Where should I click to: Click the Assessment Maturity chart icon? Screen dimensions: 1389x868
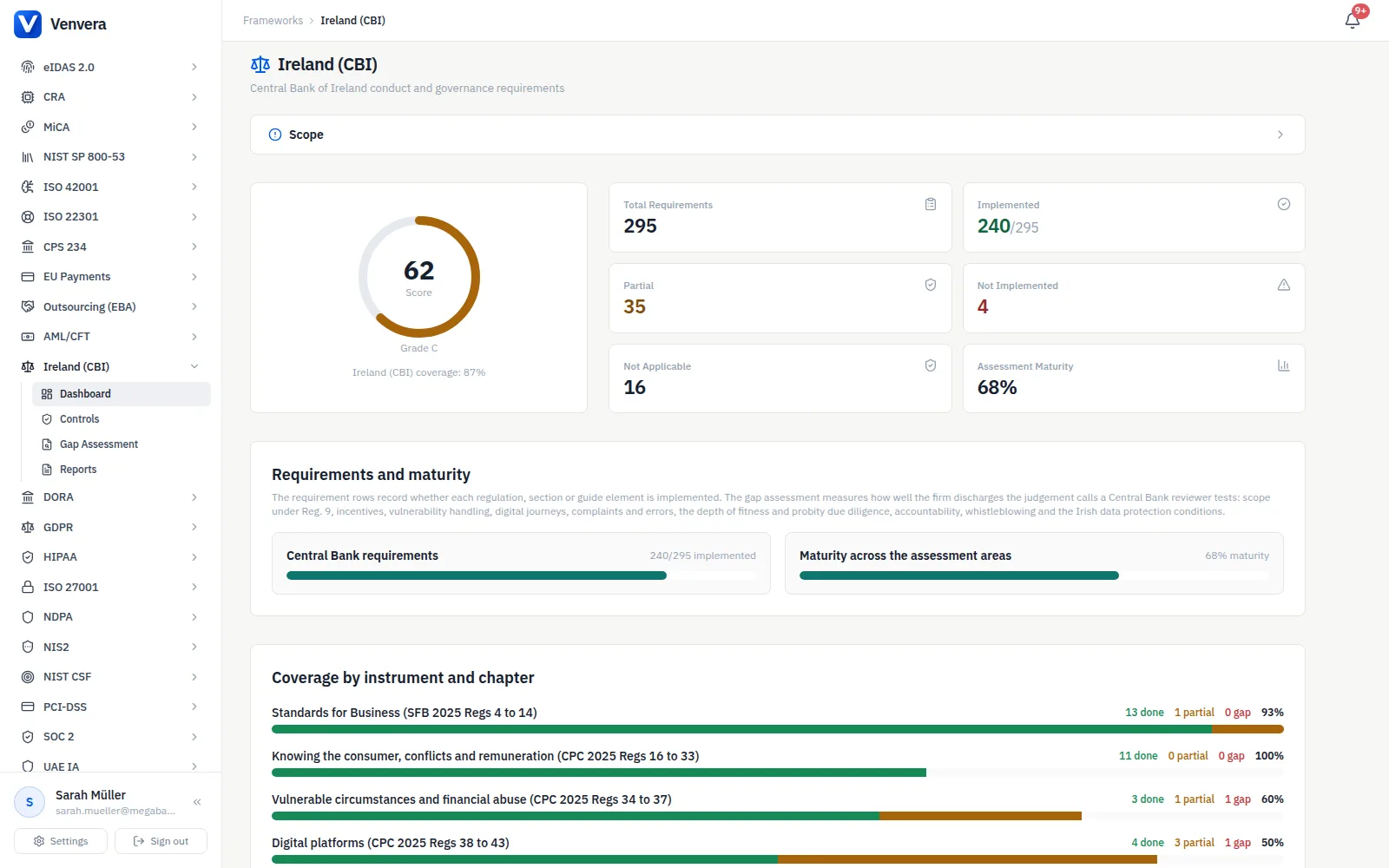click(x=1284, y=365)
